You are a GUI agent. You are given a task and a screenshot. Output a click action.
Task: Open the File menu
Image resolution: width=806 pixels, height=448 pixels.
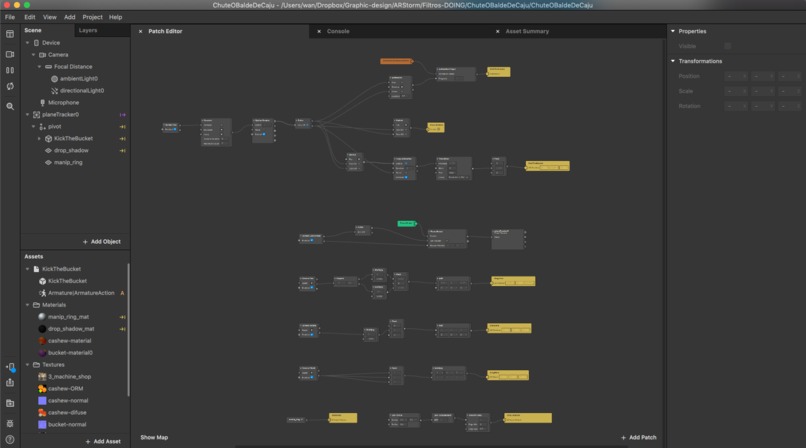click(x=10, y=17)
